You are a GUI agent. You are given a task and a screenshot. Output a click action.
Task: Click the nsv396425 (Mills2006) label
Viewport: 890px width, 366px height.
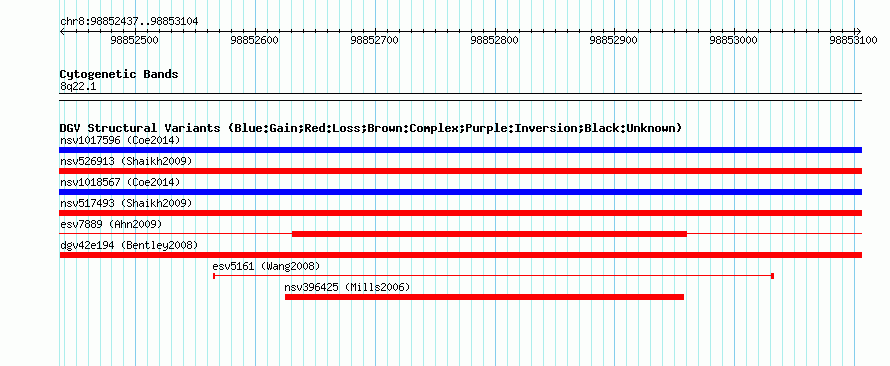coord(347,287)
